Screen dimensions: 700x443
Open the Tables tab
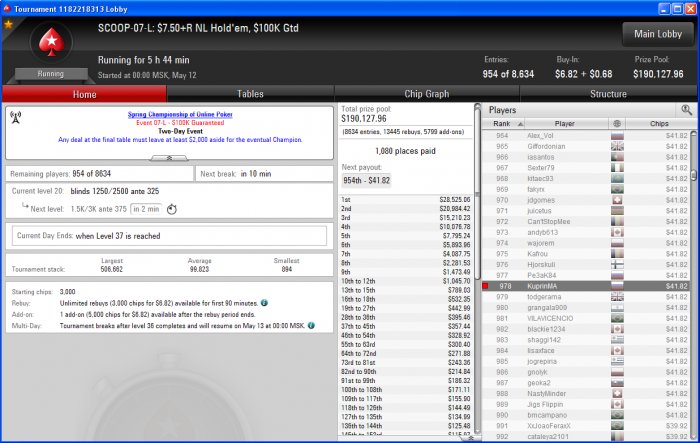[x=250, y=94]
